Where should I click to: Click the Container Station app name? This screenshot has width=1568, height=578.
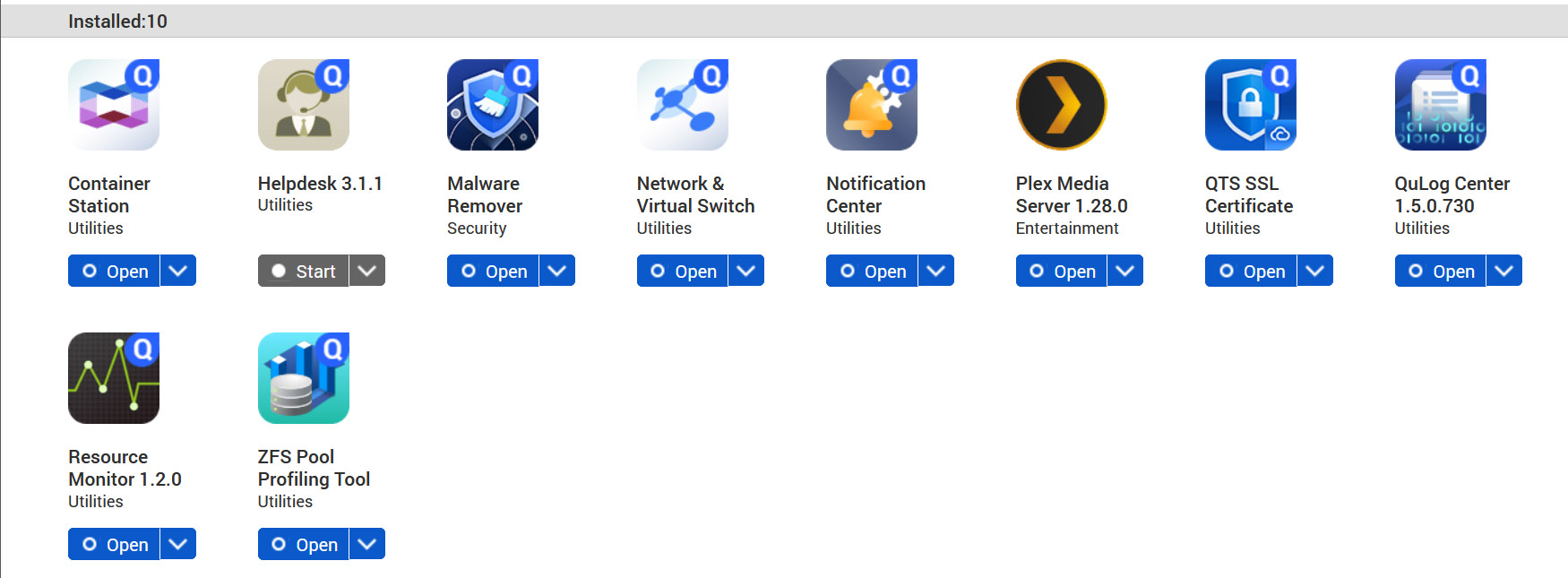[109, 194]
